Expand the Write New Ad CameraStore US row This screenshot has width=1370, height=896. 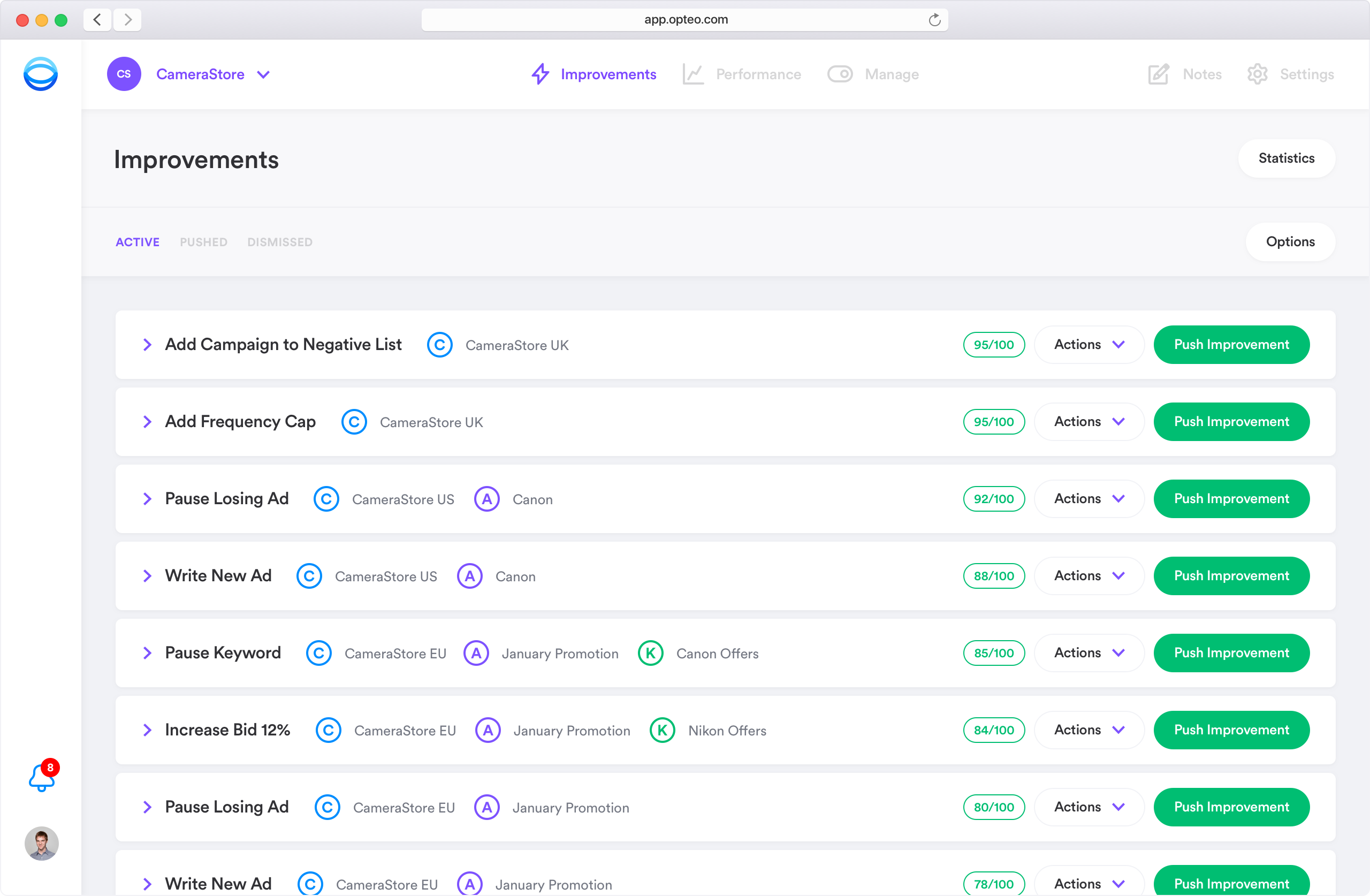pyautogui.click(x=147, y=576)
